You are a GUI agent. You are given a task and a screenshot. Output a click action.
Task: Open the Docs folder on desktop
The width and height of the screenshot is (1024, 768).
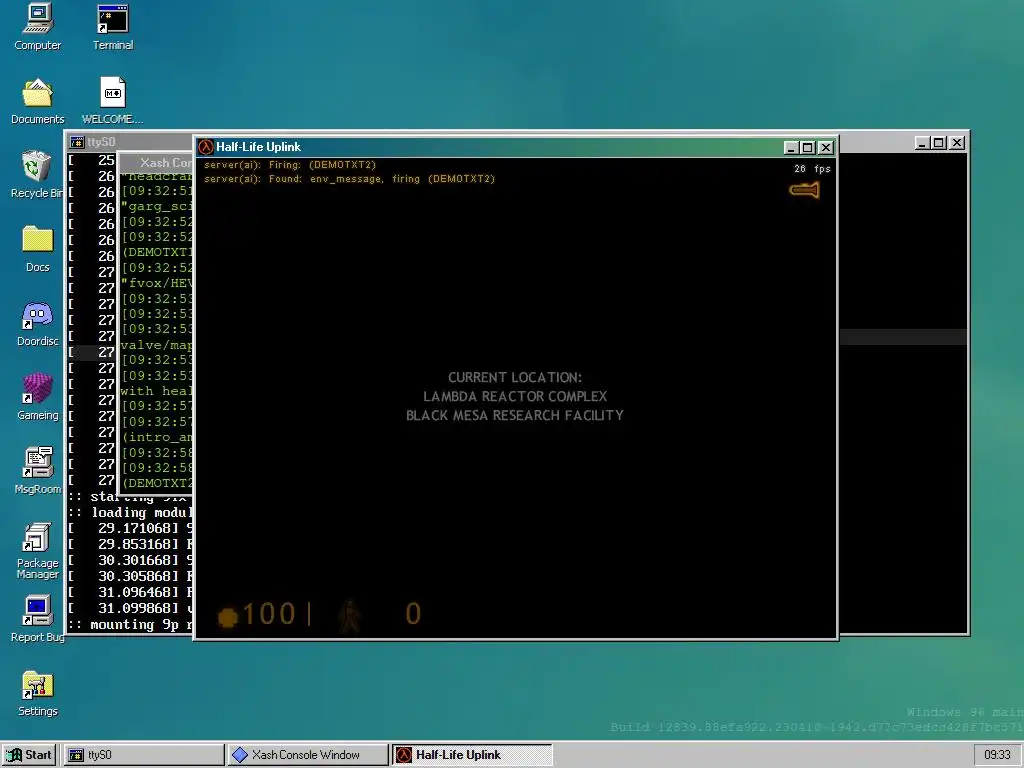coord(37,249)
